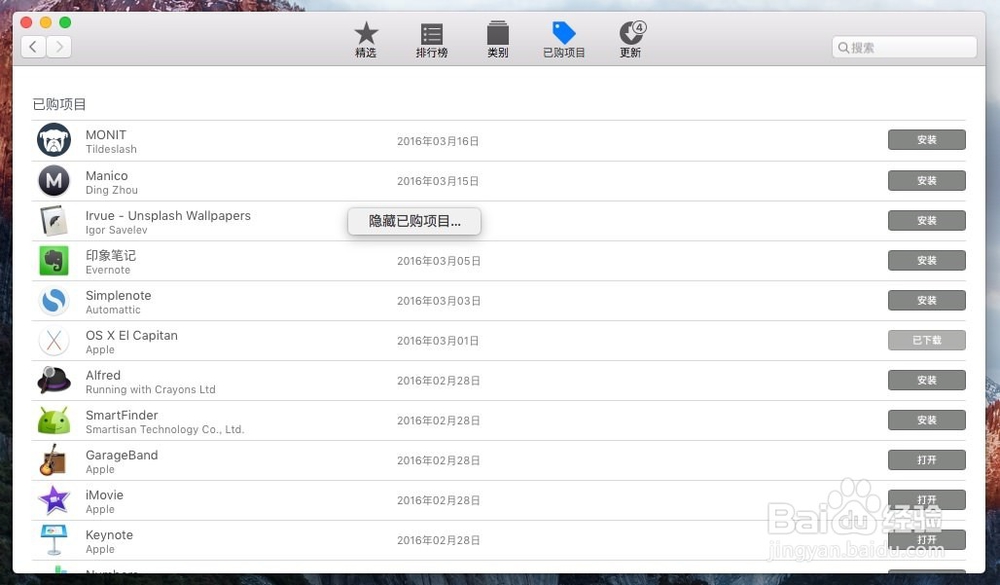
Task: Open iMovie with its 打开 button
Action: (927, 500)
